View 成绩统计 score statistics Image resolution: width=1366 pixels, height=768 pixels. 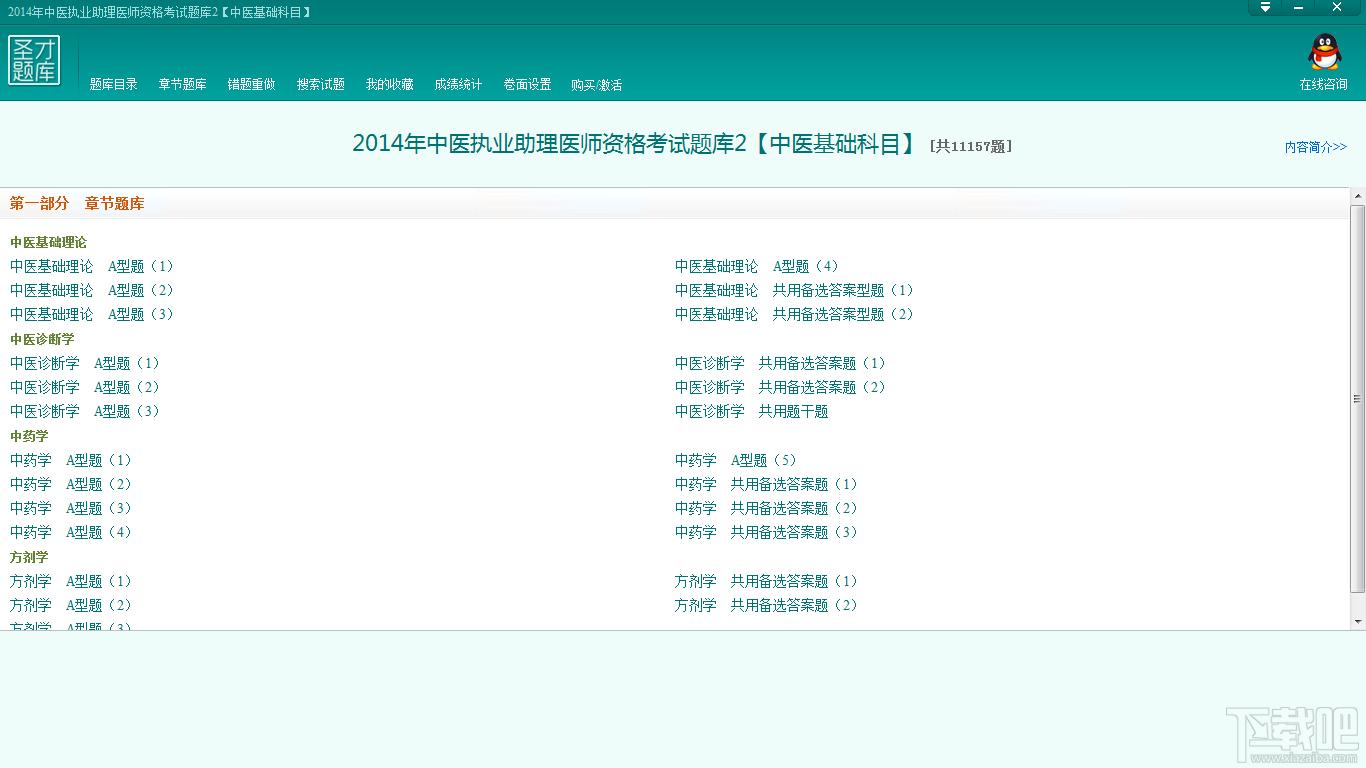click(458, 85)
